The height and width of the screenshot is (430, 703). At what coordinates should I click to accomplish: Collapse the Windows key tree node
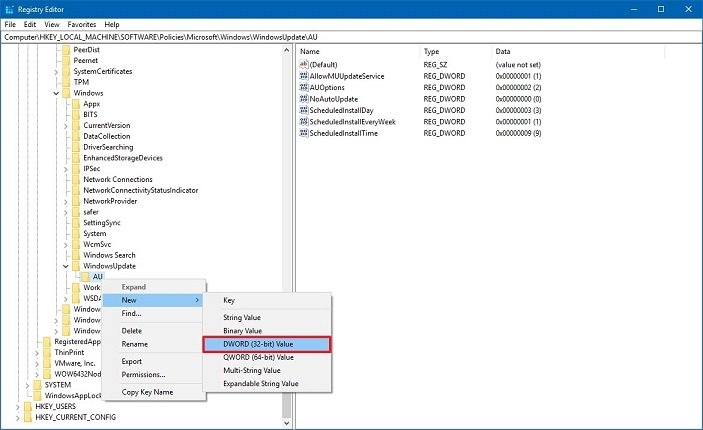coord(54,93)
